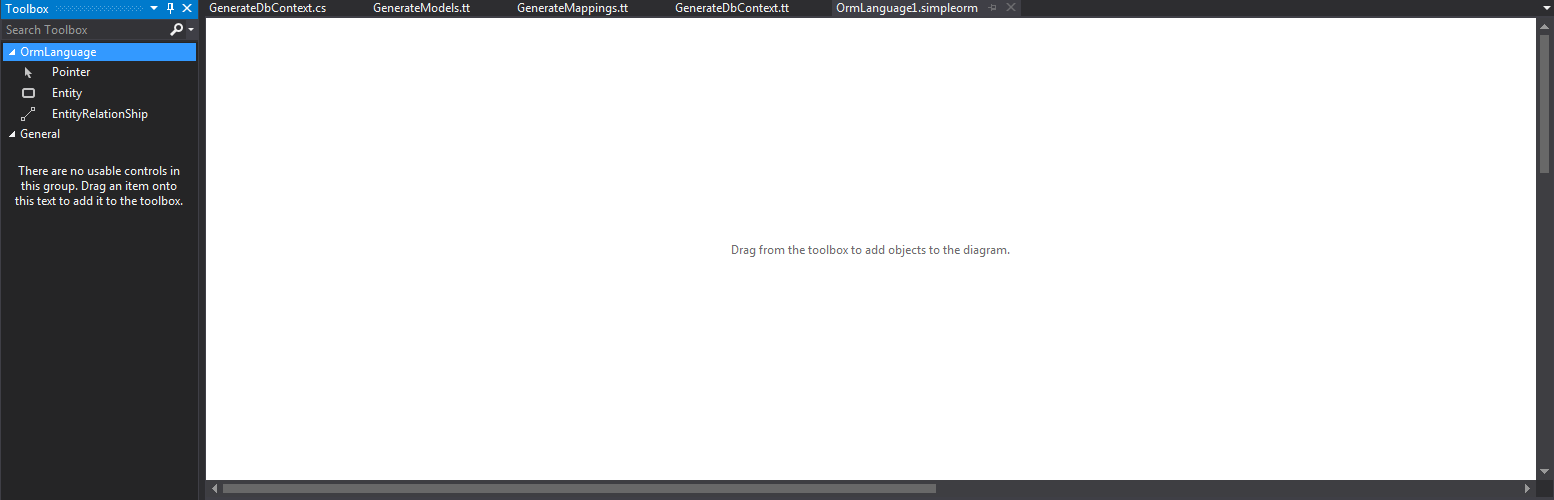This screenshot has height=500, width=1554.
Task: Click the vertical scrollbar thumb
Action: (1545, 102)
